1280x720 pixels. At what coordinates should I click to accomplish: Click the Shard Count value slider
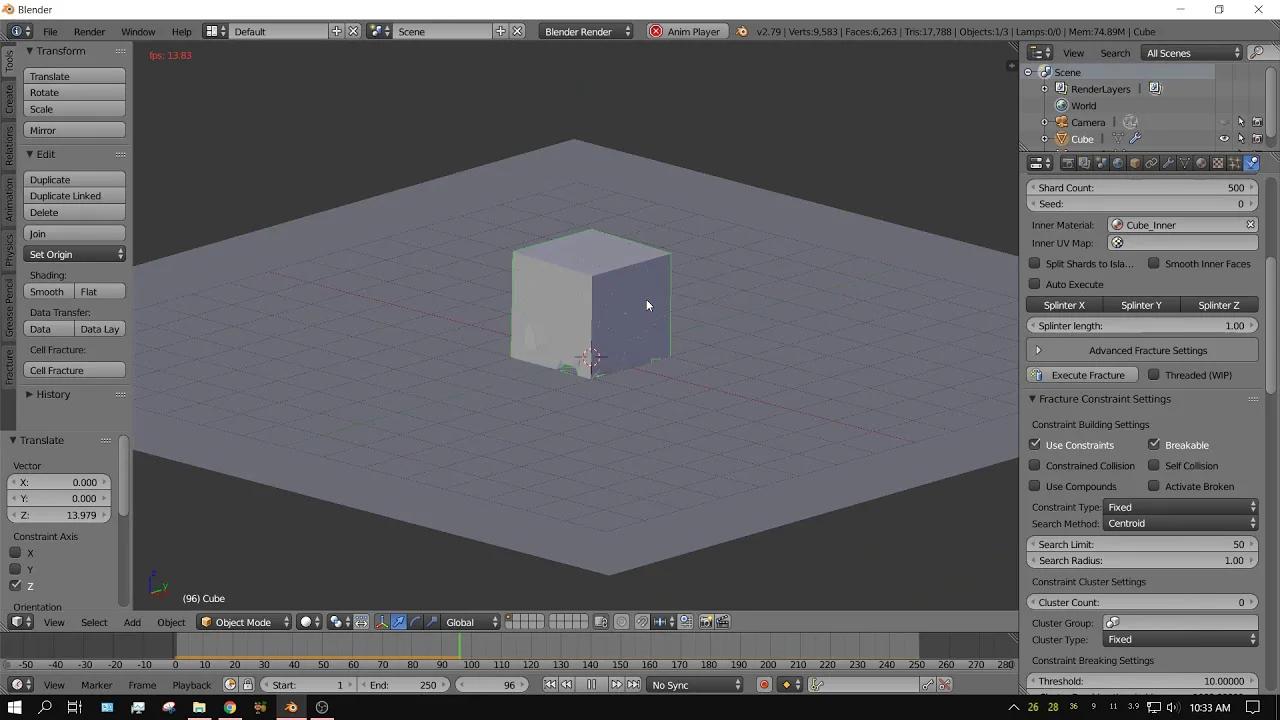[1142, 187]
